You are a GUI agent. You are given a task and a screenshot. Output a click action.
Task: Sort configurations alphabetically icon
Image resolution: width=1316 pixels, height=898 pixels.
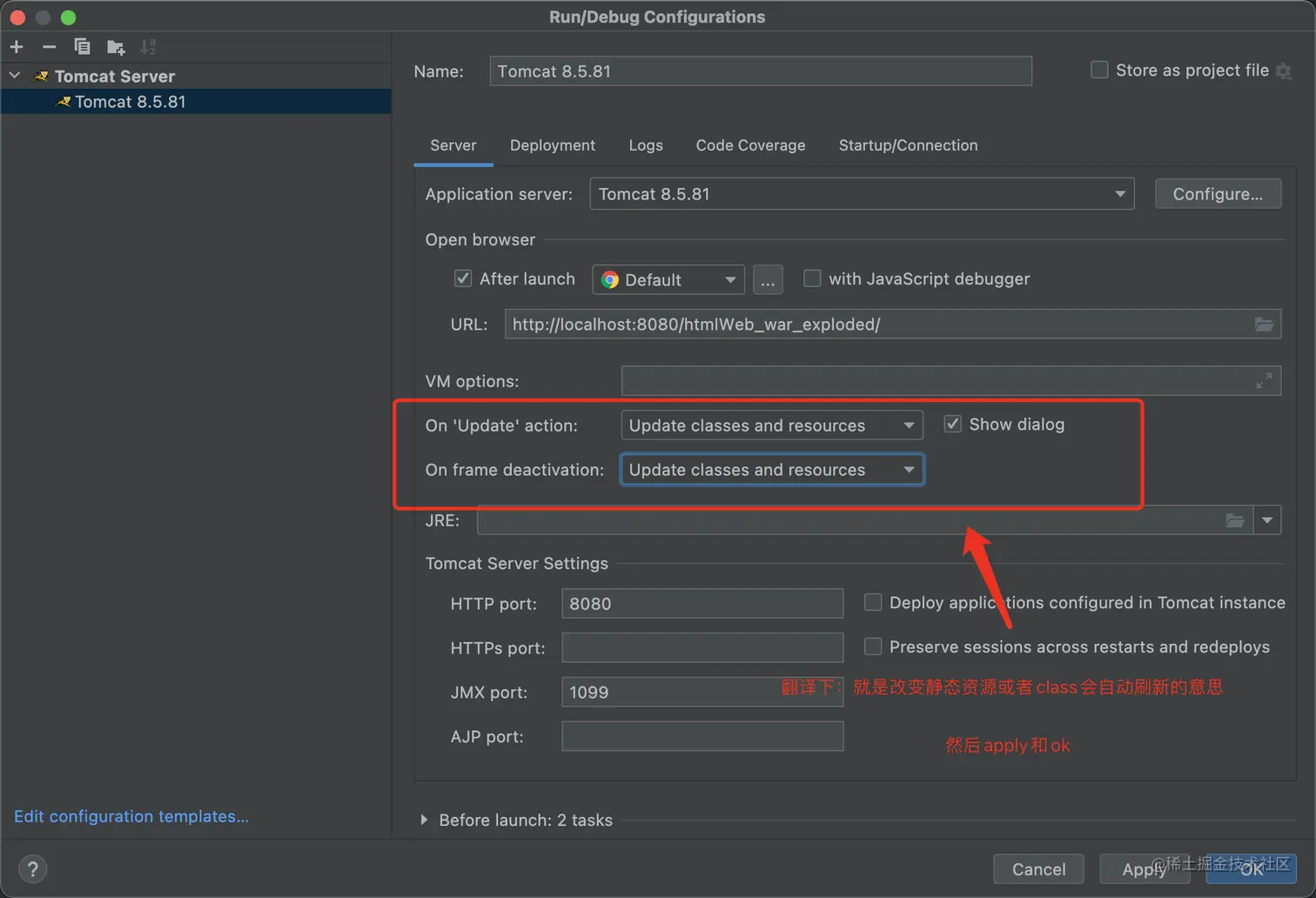[149, 47]
